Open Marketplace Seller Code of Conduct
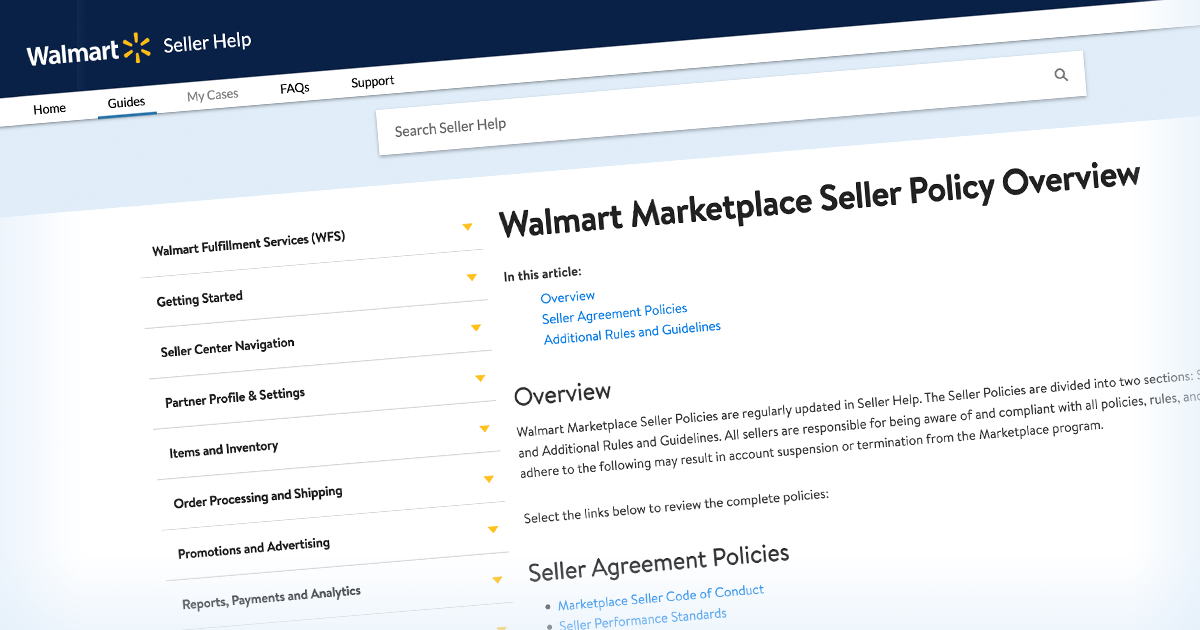1200x630 pixels. [661, 598]
